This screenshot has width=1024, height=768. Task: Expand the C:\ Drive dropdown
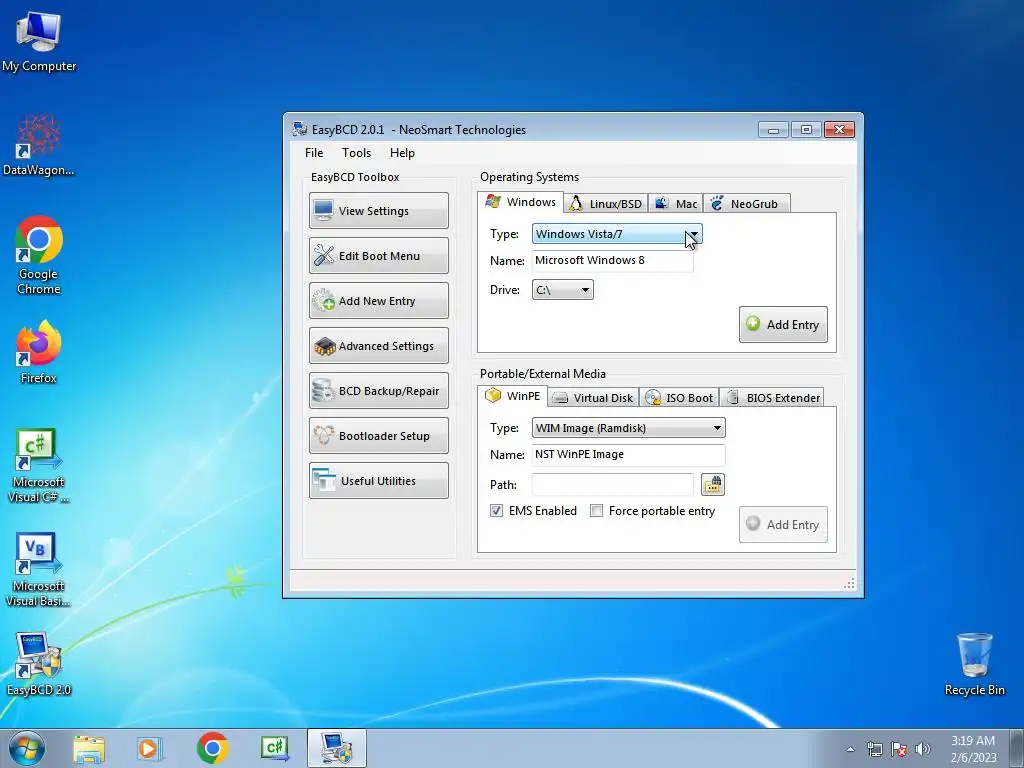[x=563, y=290]
